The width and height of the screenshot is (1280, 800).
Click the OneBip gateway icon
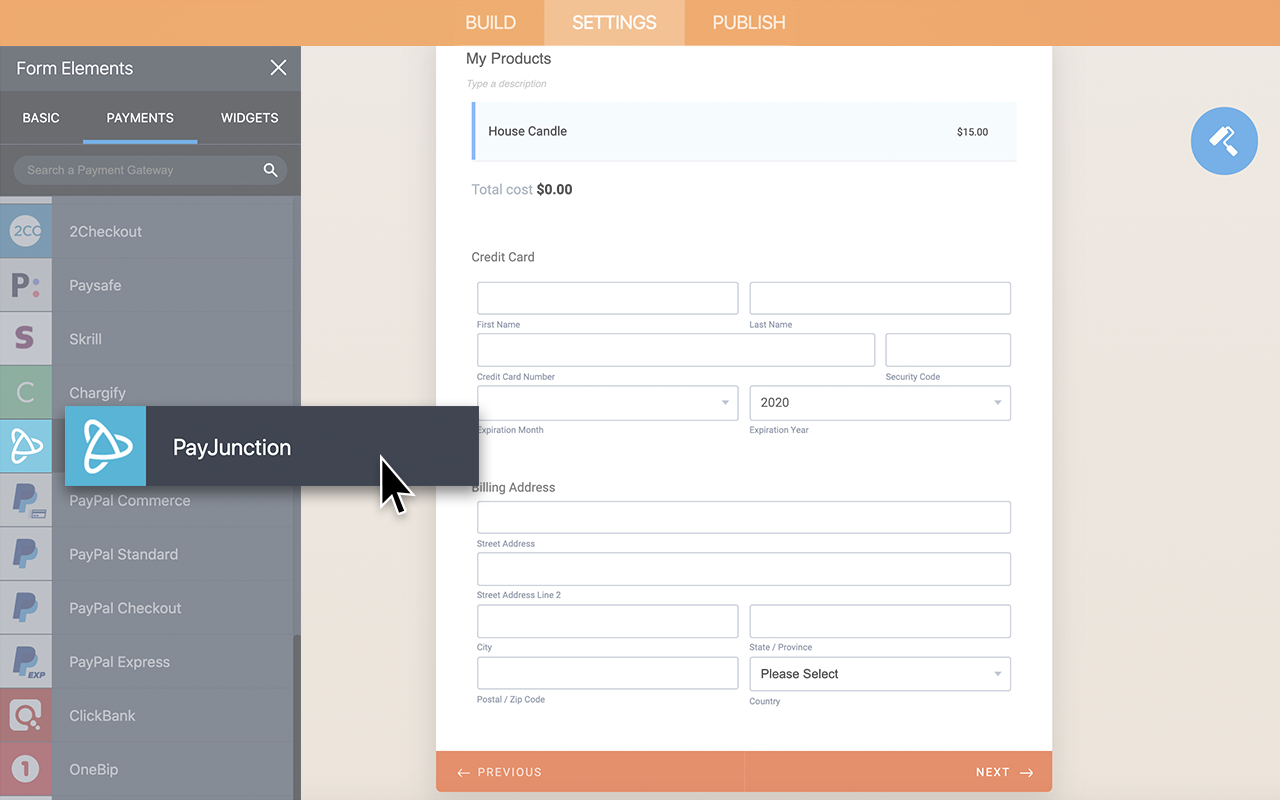tap(26, 769)
